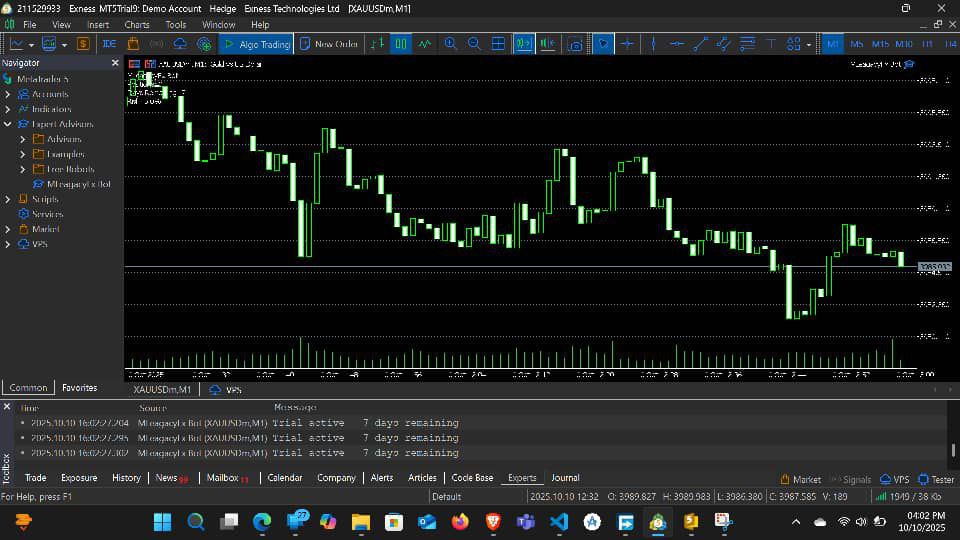Screen dimensions: 960x540
Task: Pick the vertical line drawing tool
Action: (x=653, y=44)
